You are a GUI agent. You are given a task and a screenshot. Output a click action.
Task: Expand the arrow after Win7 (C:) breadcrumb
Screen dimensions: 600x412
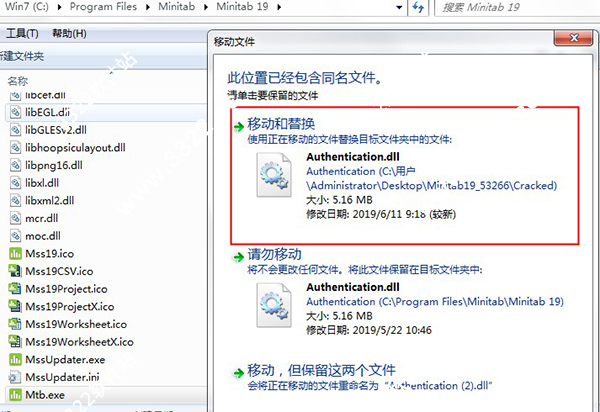click(x=59, y=7)
